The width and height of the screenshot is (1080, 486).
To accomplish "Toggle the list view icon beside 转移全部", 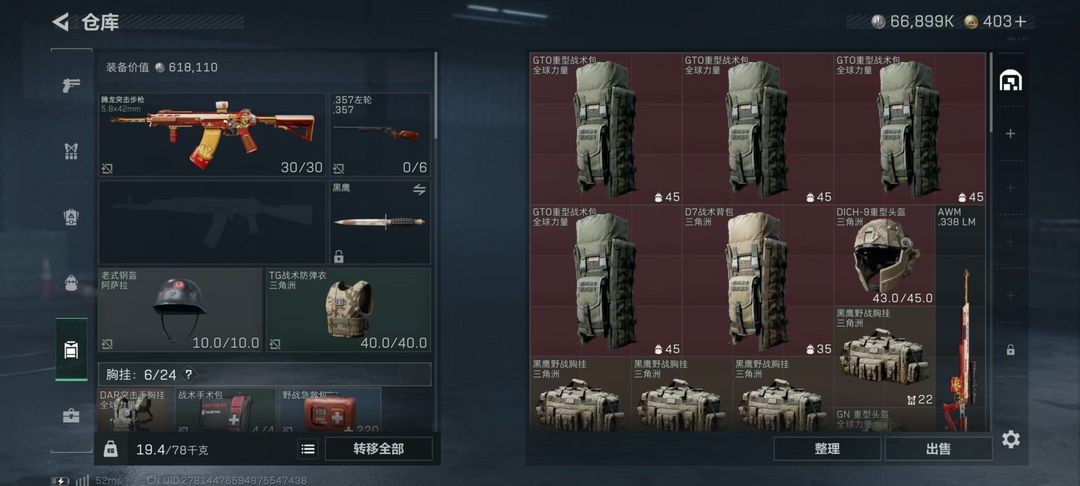I will tap(308, 449).
